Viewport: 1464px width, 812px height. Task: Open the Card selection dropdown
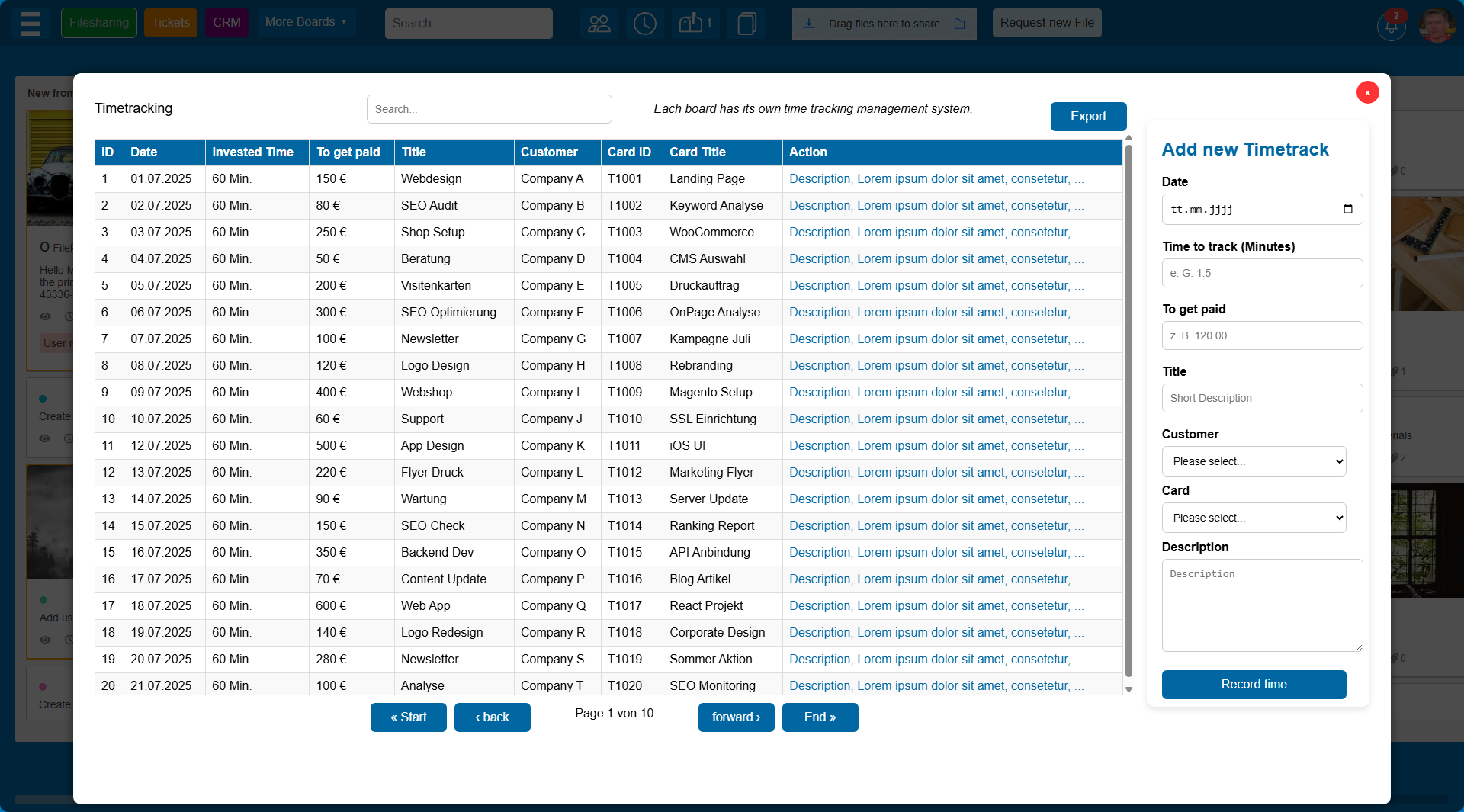[x=1254, y=518]
